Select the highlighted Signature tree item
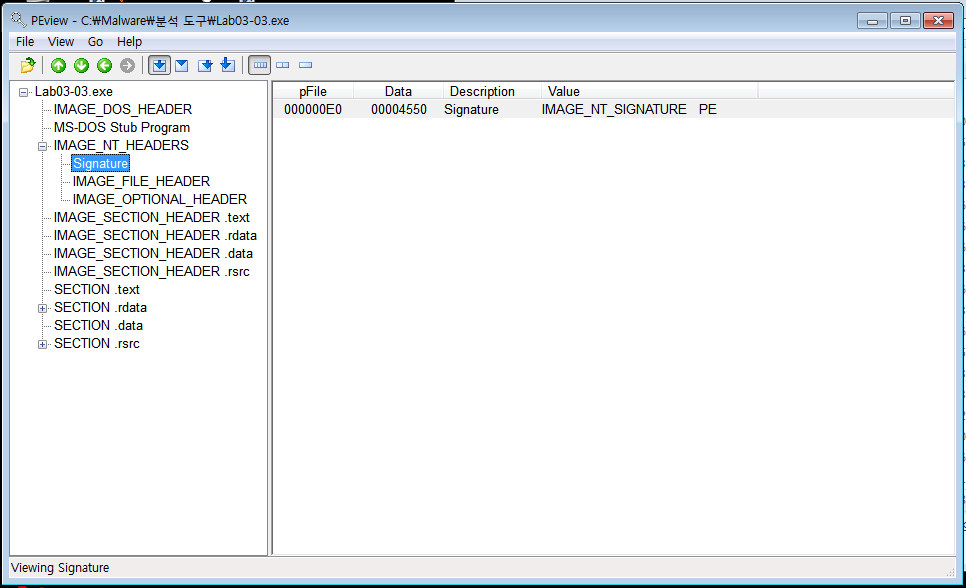Image resolution: width=966 pixels, height=588 pixels. 100,163
